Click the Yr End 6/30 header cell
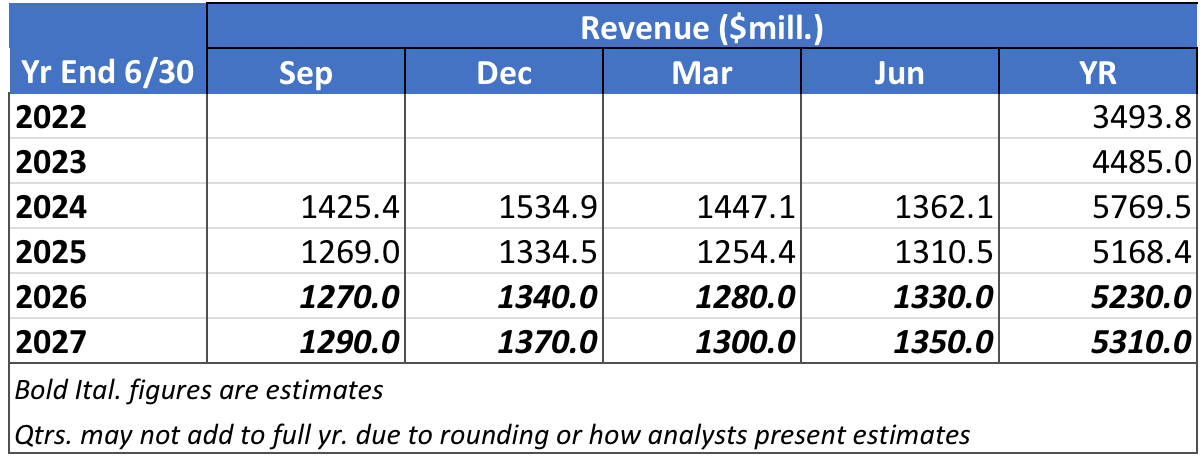This screenshot has width=1202, height=461. tap(107, 72)
